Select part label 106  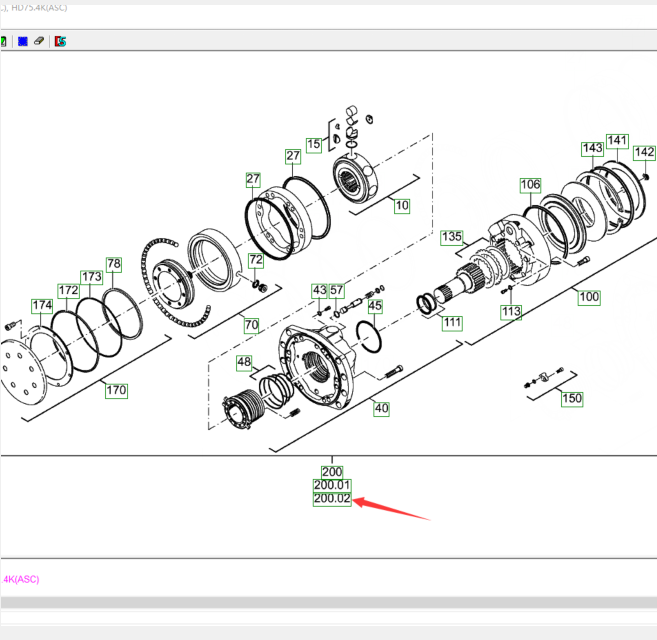(529, 185)
